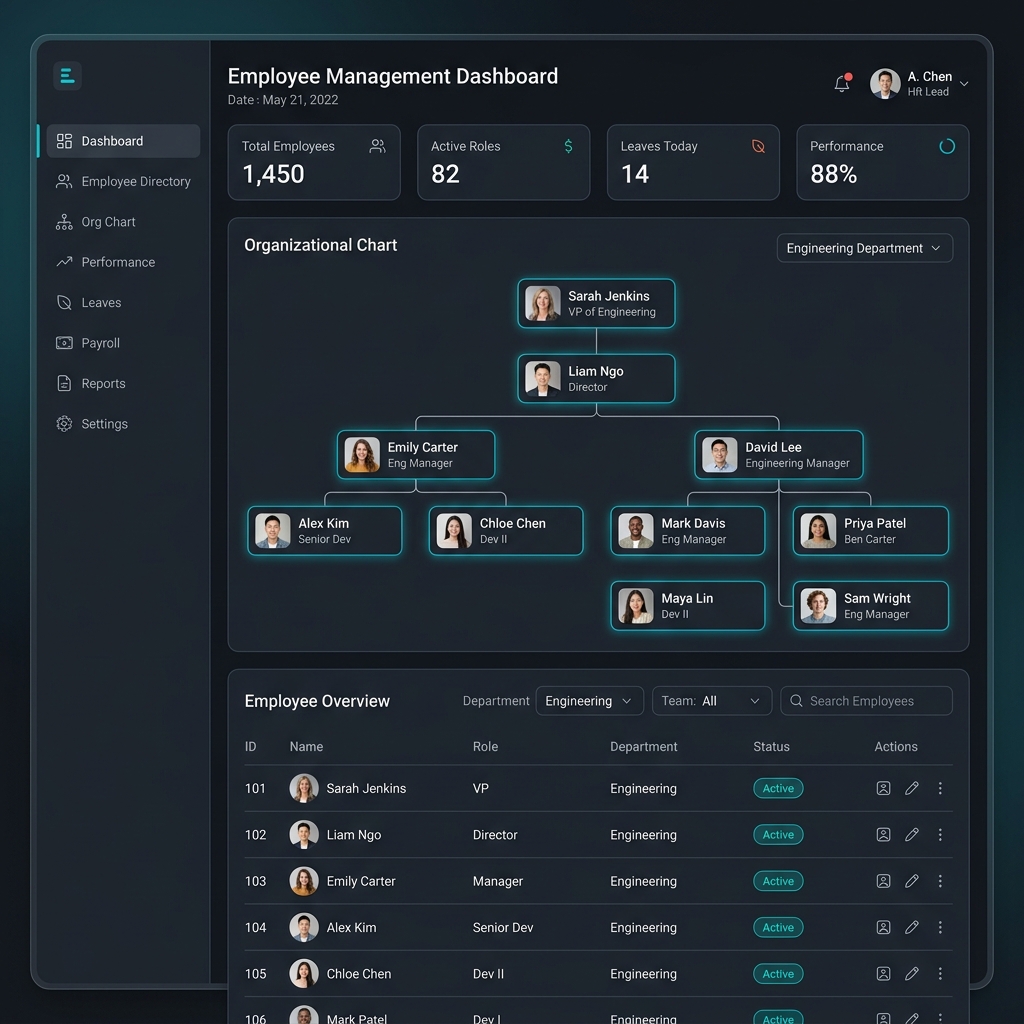Click Priya Patel org chart card
This screenshot has width=1024, height=1024.
tap(871, 531)
